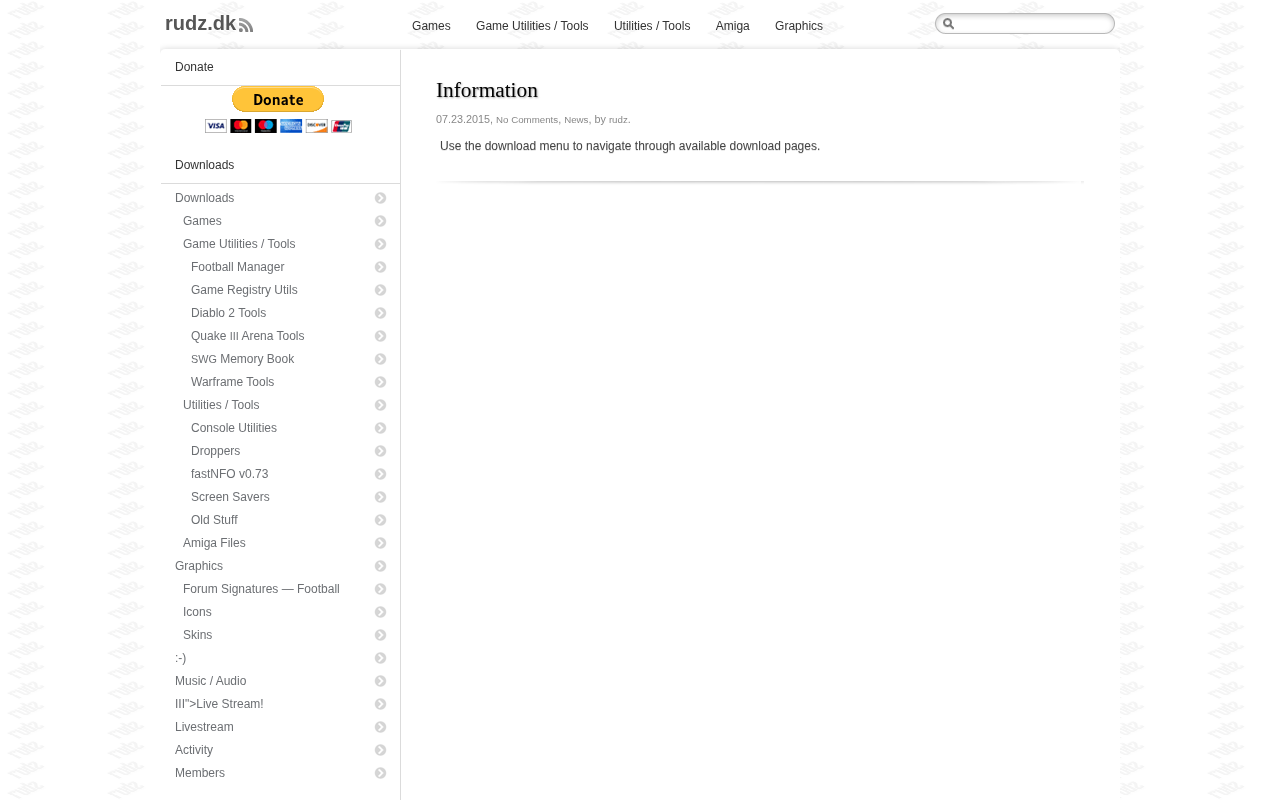1280x800 pixels.
Task: Open the Games sidebar link
Action: tap(202, 221)
